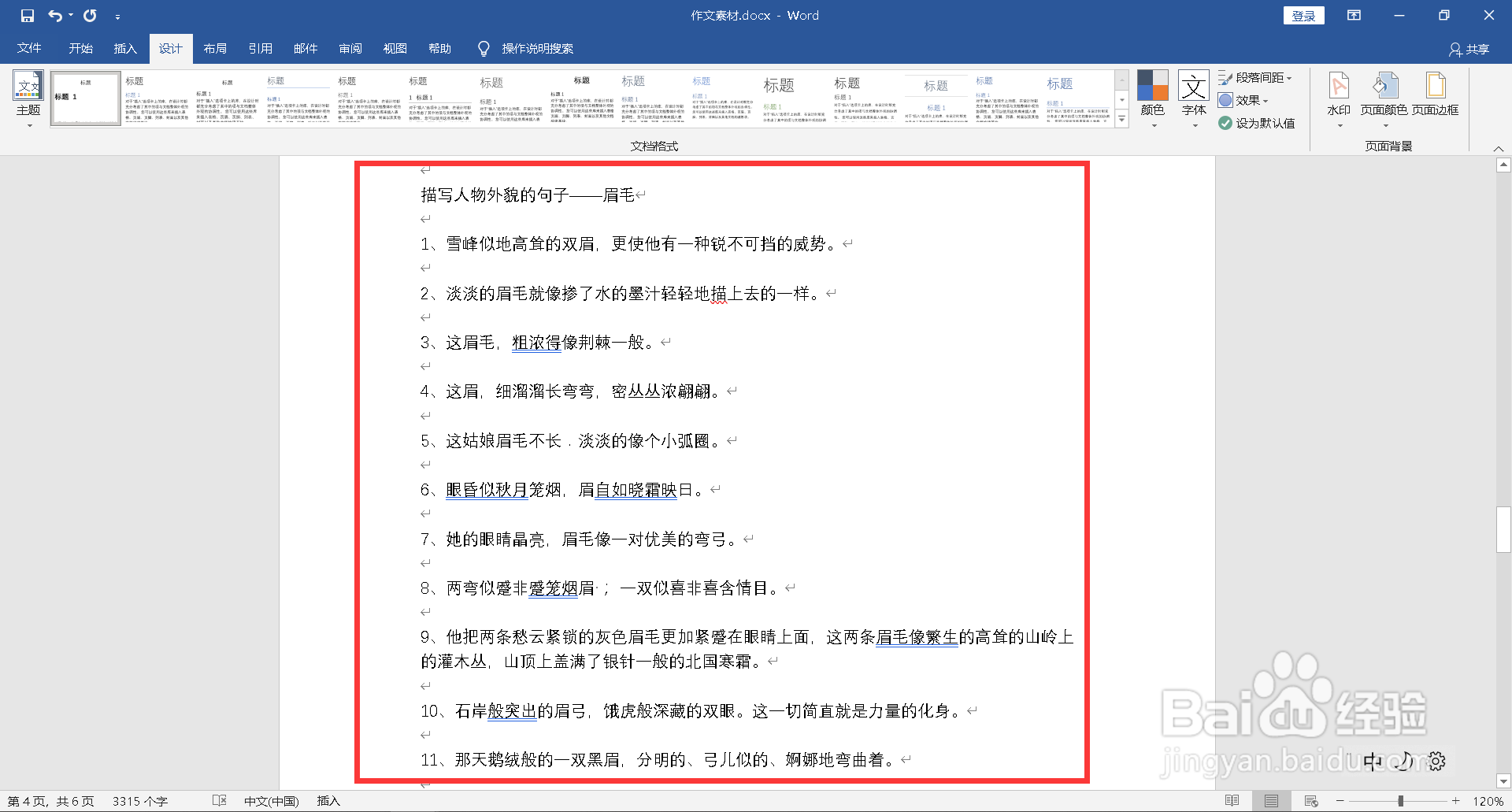This screenshot has width=1512, height=812.
Task: Switch to the 插入 ribbon tab
Action: (x=125, y=49)
